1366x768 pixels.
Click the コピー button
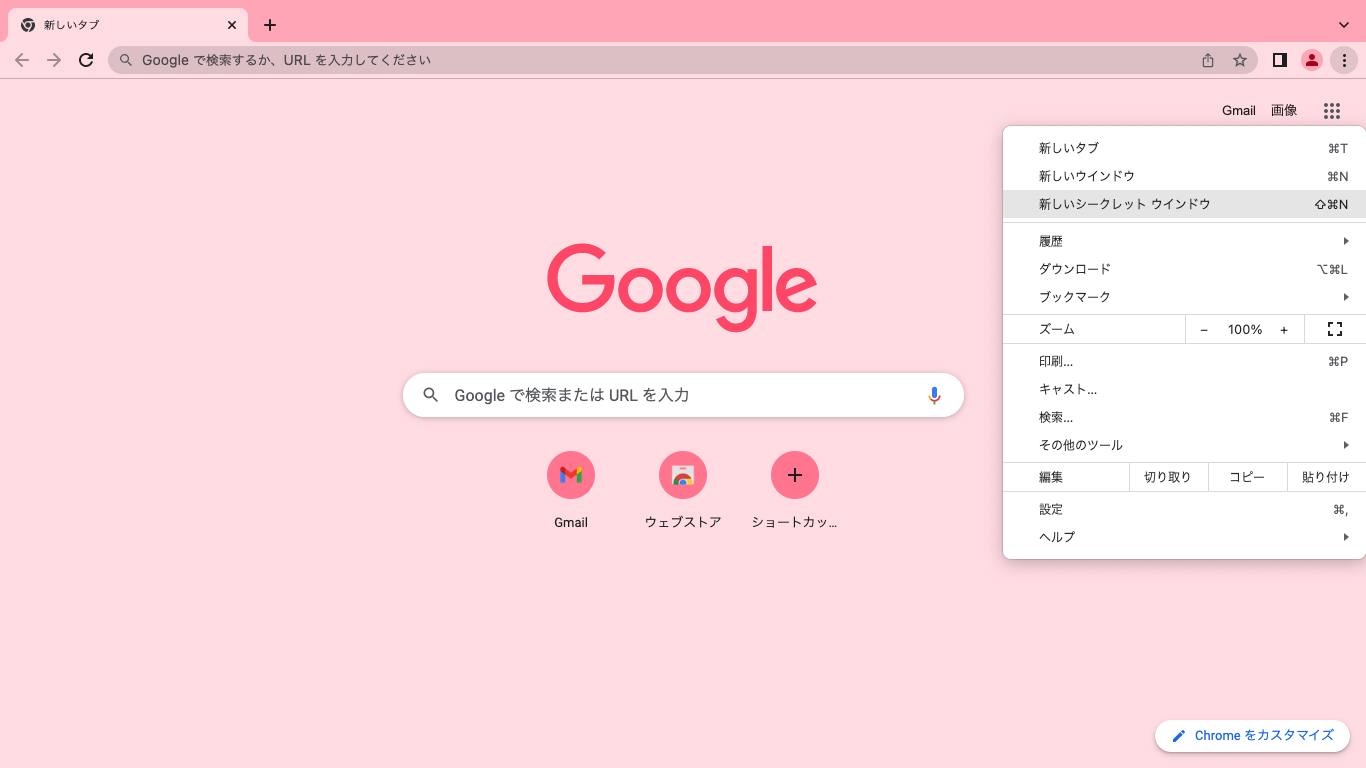pos(1247,477)
